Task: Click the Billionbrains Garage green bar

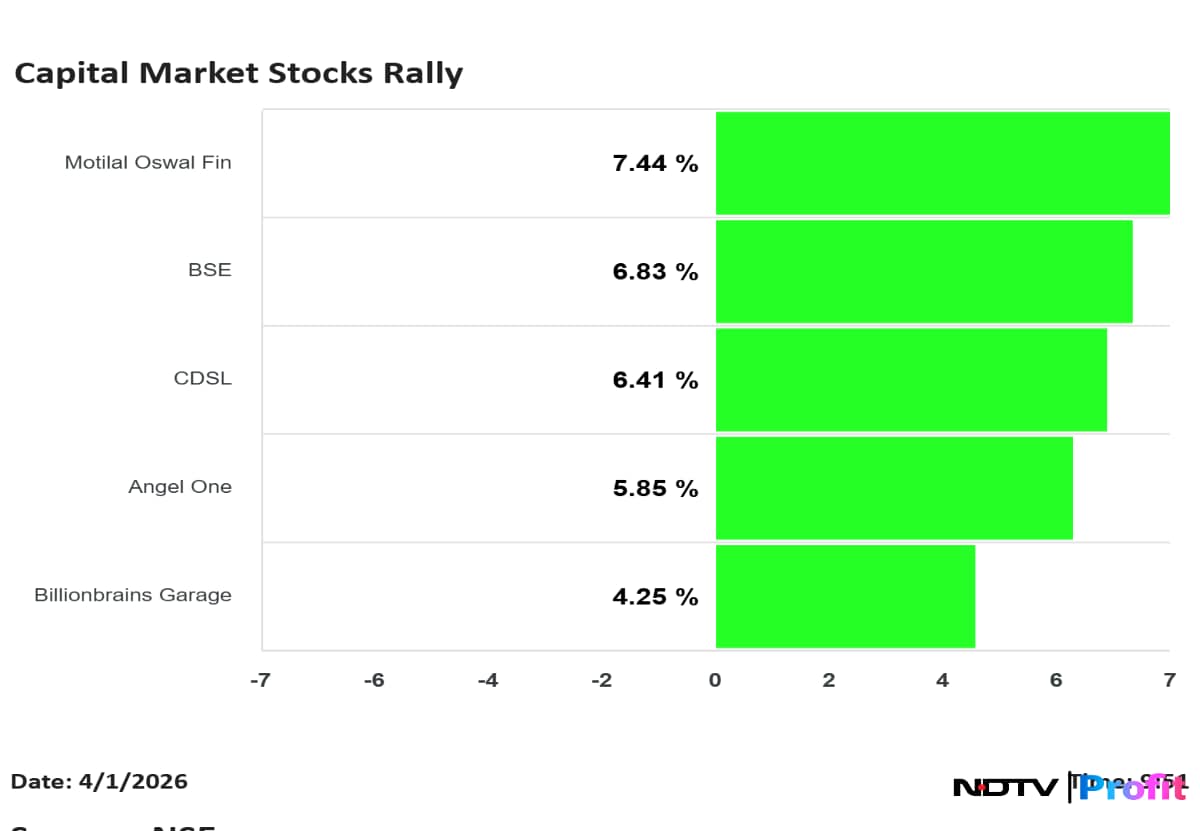Action: [x=845, y=596]
